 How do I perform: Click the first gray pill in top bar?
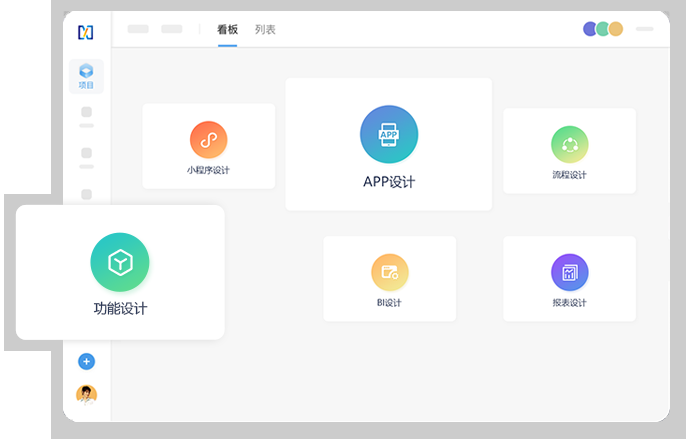(x=138, y=29)
